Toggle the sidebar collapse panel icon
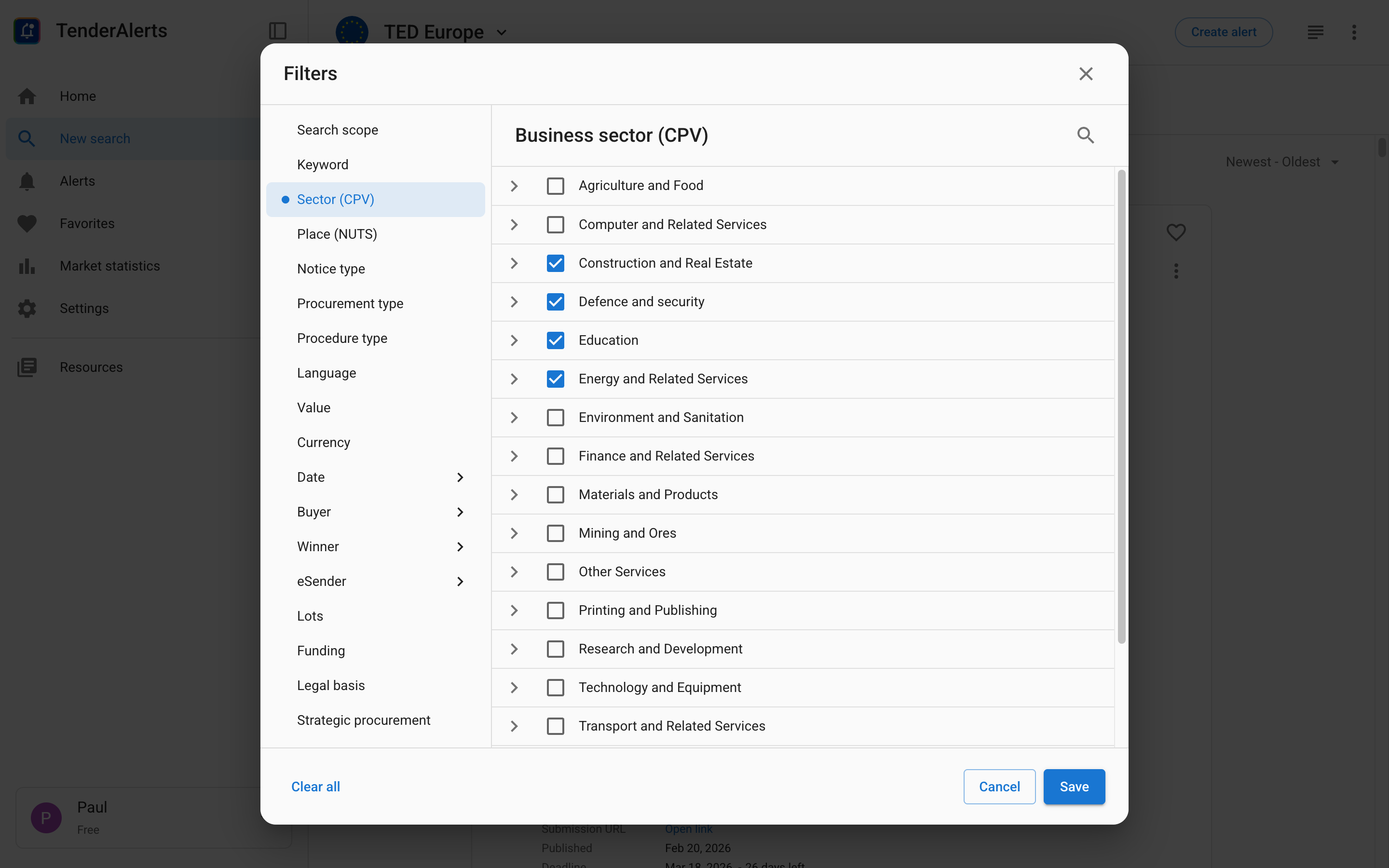Screen dimensions: 1389x868 coord(278,31)
